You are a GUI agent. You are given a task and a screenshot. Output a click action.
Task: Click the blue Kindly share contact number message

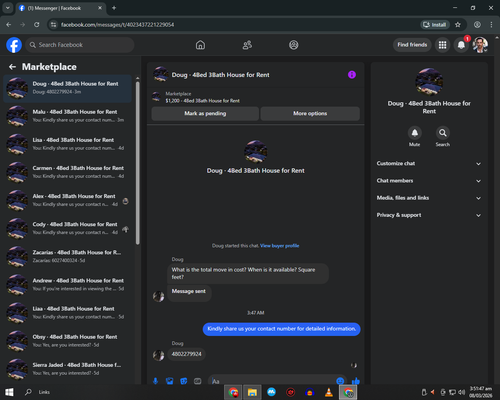(282, 329)
